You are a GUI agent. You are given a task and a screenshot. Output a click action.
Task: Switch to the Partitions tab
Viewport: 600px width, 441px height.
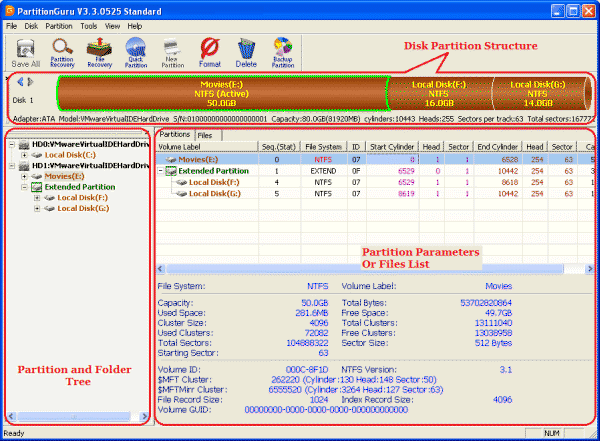click(x=175, y=134)
